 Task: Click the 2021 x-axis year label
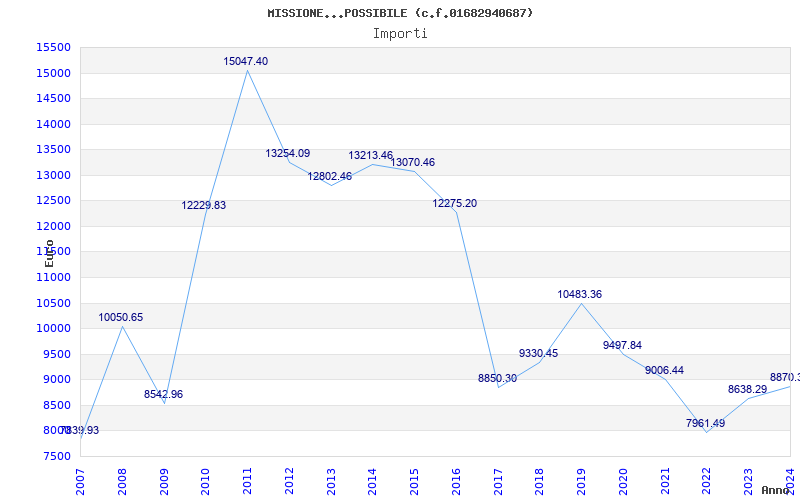click(665, 482)
